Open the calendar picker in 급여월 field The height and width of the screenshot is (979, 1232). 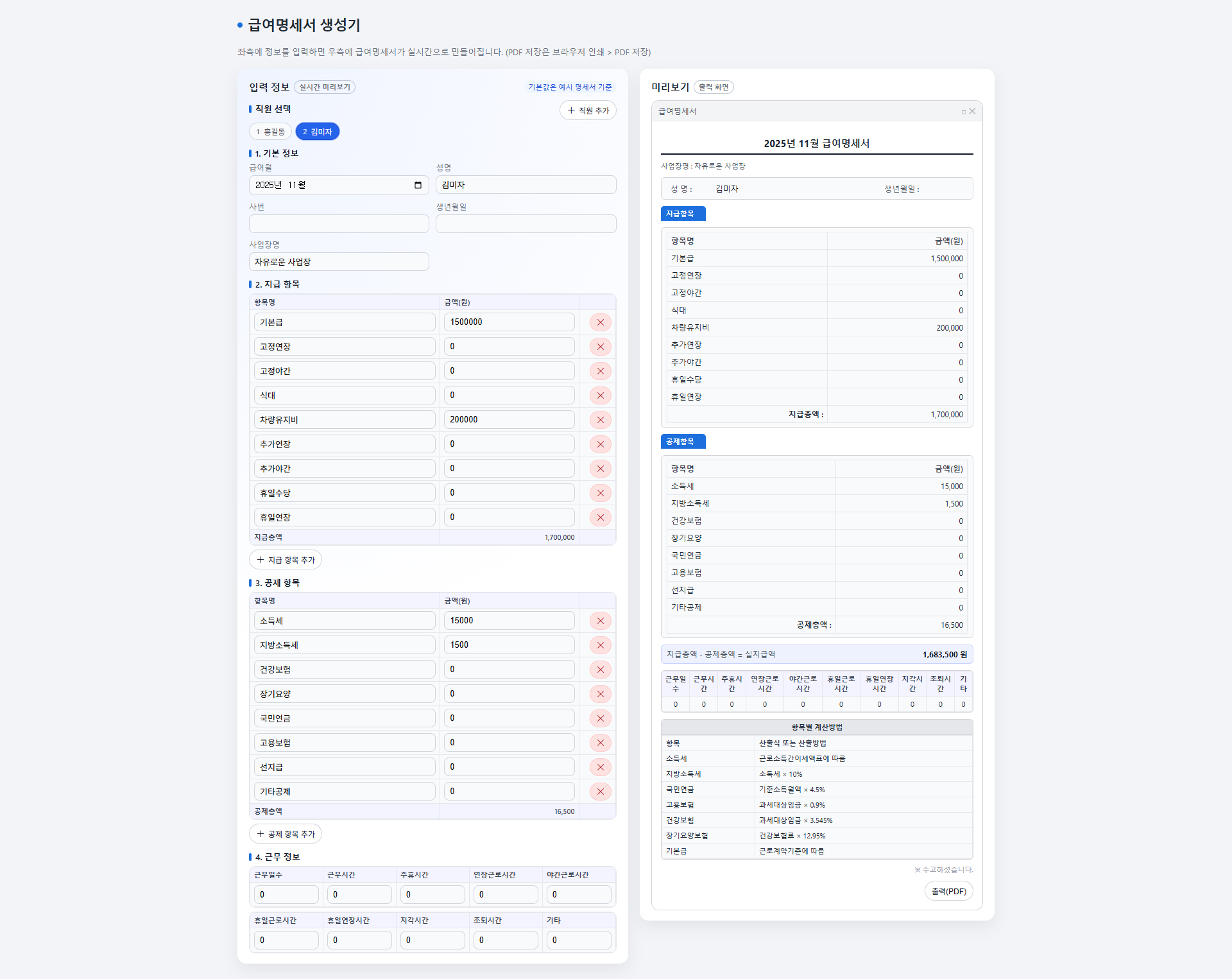tap(418, 185)
